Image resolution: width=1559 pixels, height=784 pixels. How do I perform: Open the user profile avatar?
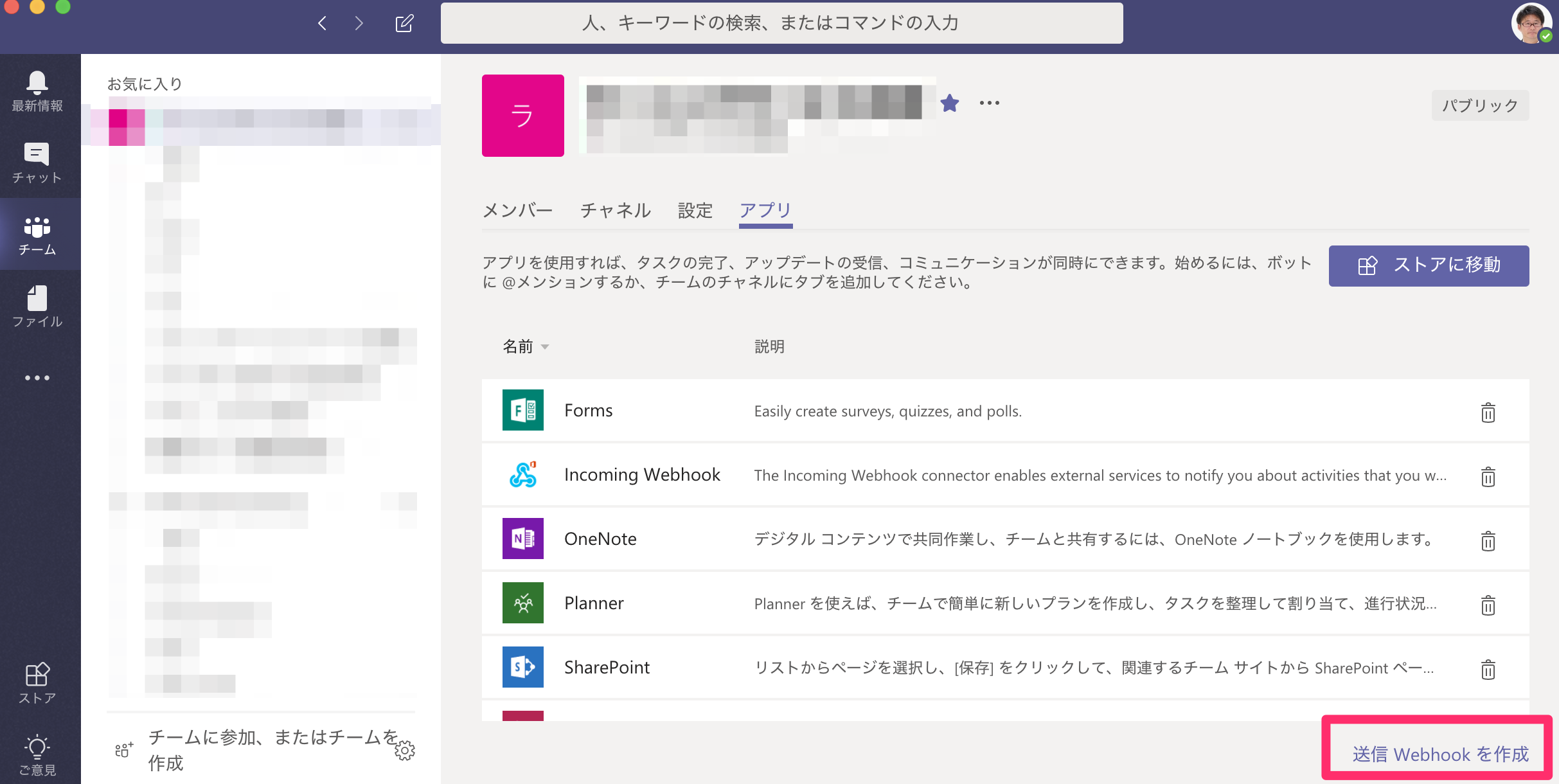1531,23
